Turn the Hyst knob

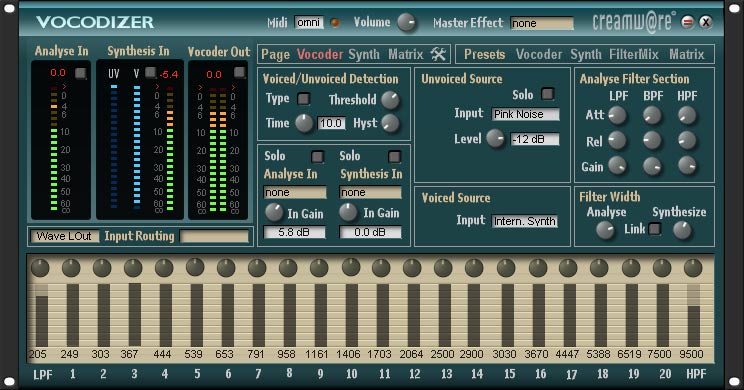pyautogui.click(x=390, y=123)
